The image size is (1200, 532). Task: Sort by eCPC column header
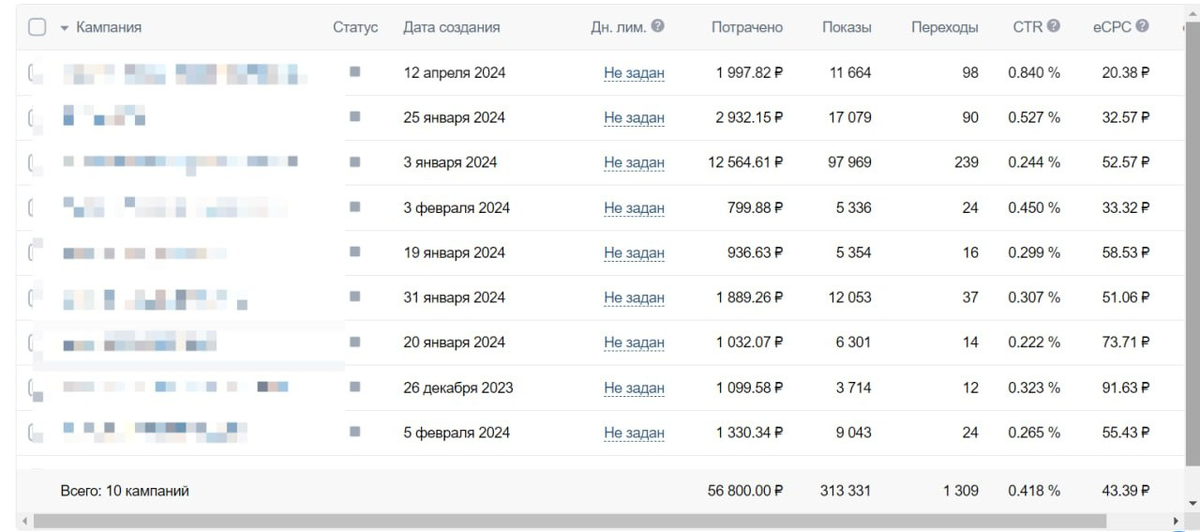tap(1112, 28)
